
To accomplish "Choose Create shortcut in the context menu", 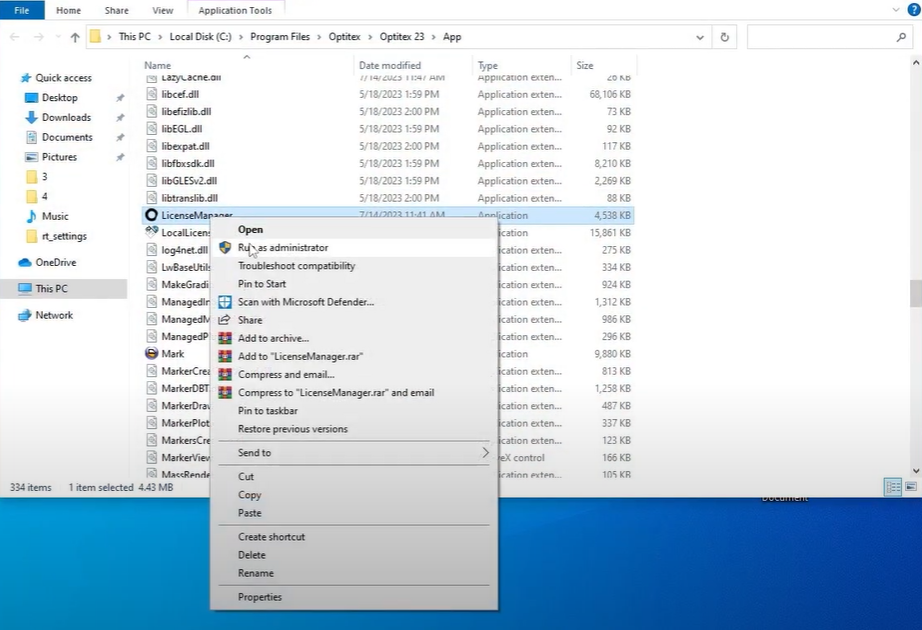I will click(x=271, y=537).
